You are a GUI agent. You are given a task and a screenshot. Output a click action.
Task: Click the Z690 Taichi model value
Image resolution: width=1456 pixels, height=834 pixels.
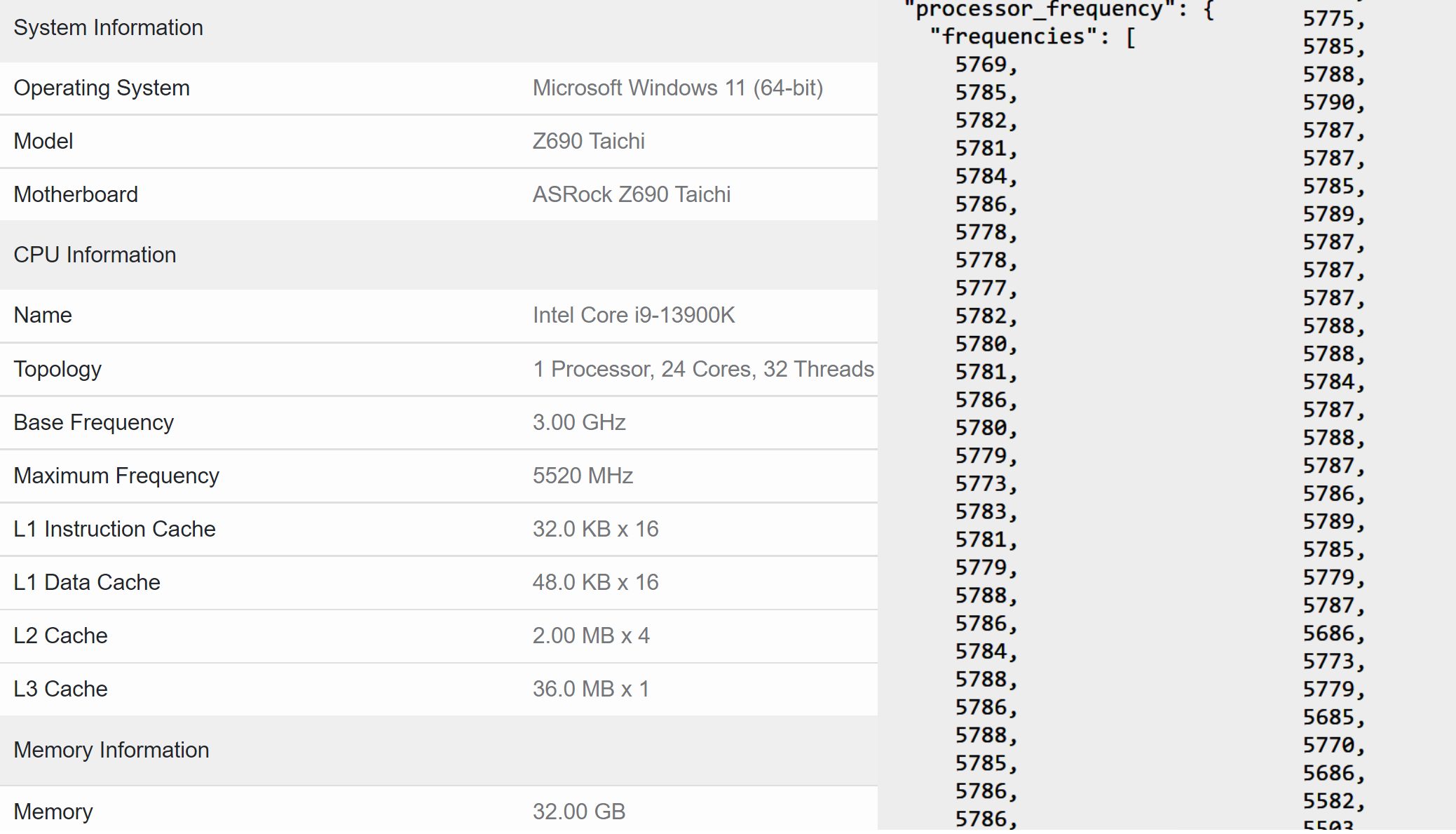click(x=588, y=142)
